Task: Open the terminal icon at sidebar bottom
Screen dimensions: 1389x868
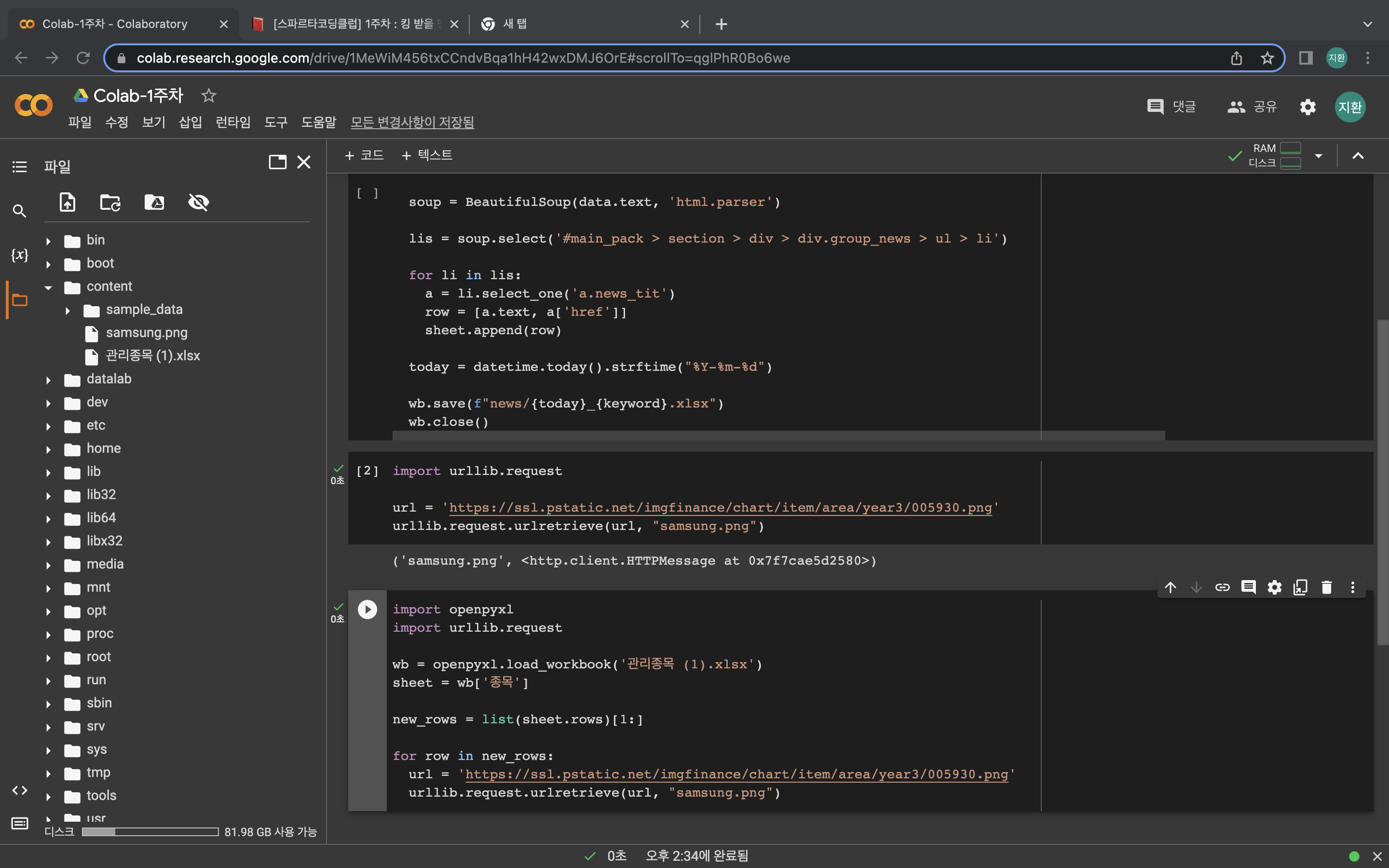Action: click(19, 824)
